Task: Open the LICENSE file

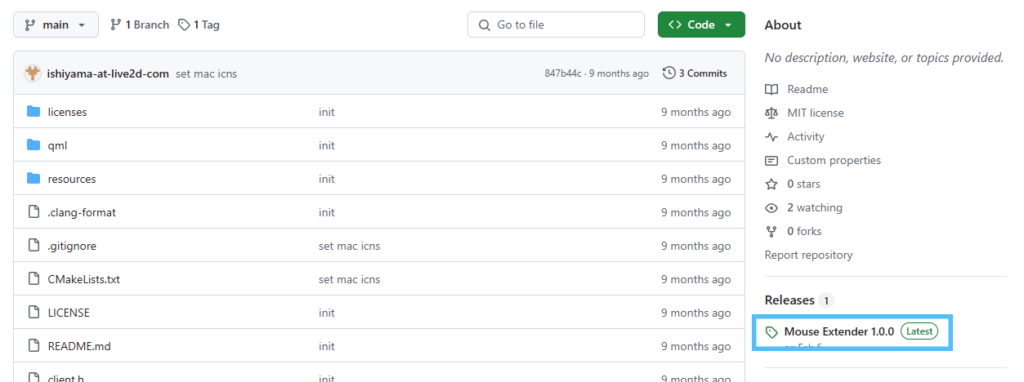Action: coord(69,313)
